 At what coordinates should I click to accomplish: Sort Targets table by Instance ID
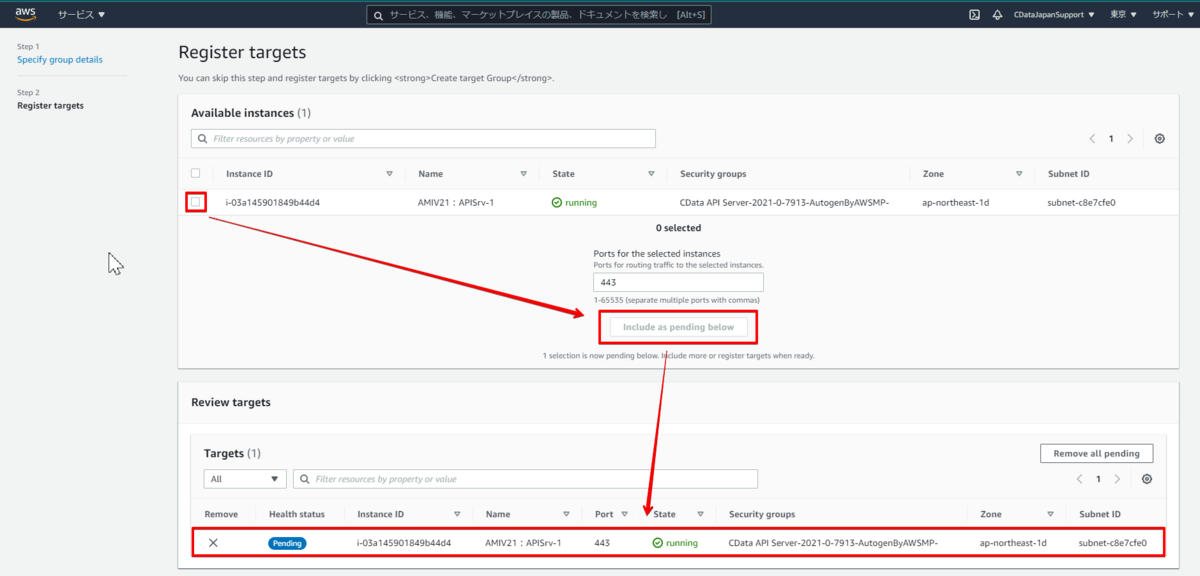point(457,514)
